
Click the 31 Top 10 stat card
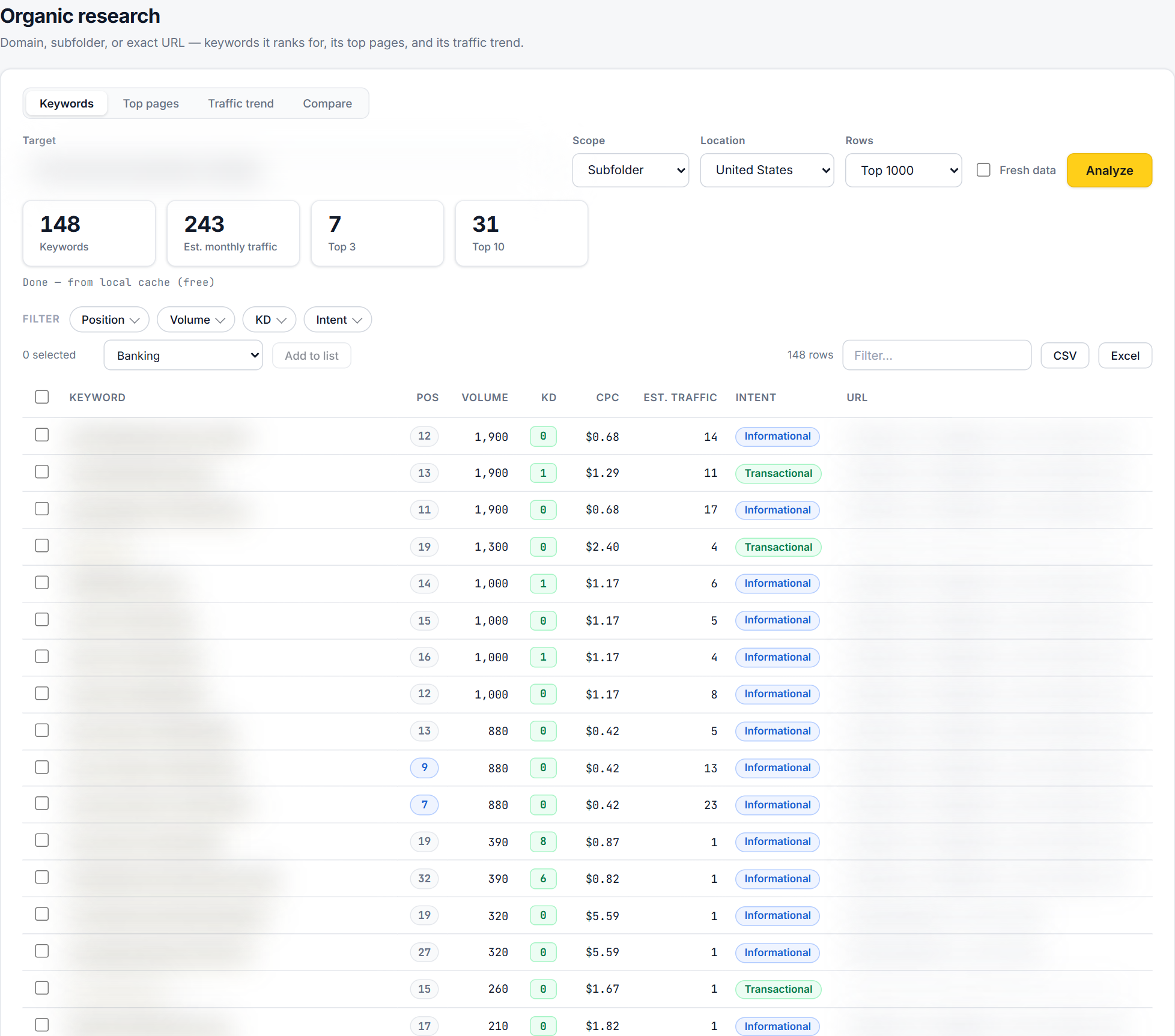tap(521, 233)
